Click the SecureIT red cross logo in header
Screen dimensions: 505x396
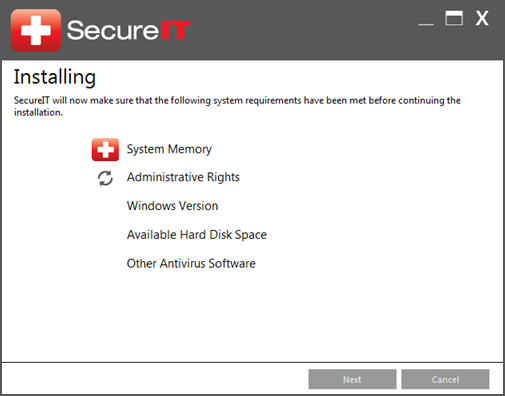click(36, 30)
